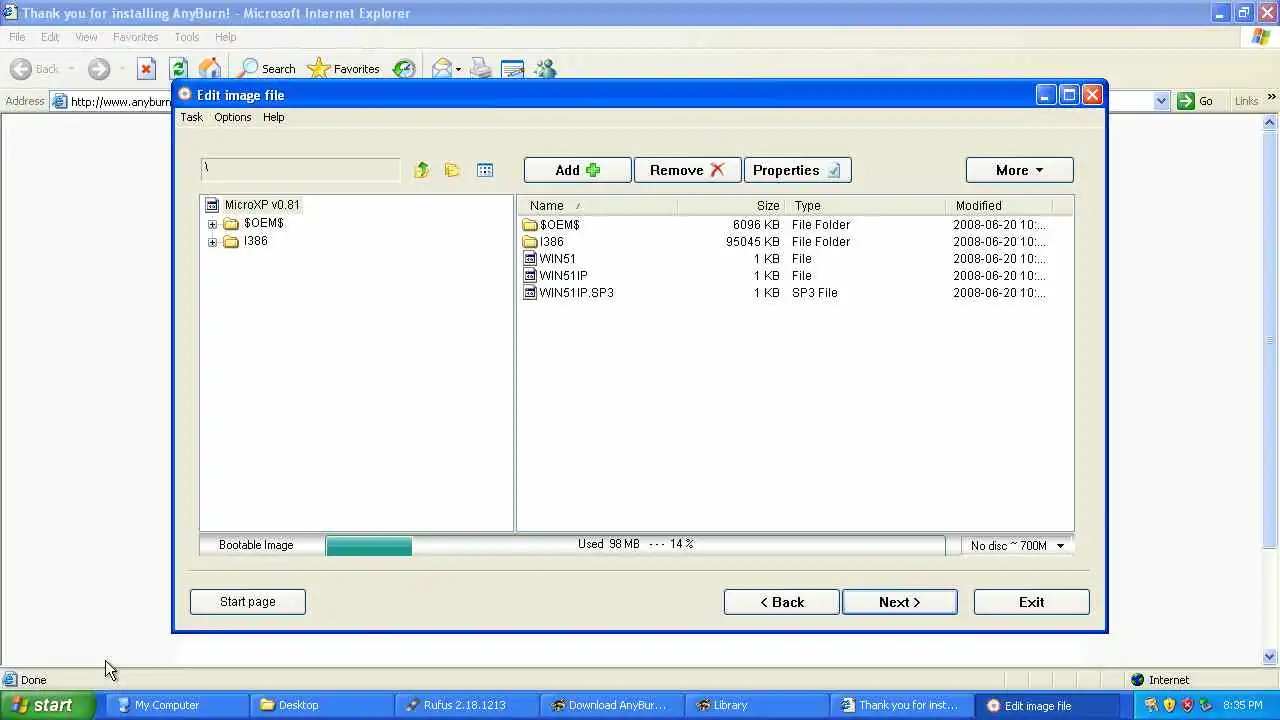
Task: Click red shield alert tray icon
Action: (x=1187, y=705)
